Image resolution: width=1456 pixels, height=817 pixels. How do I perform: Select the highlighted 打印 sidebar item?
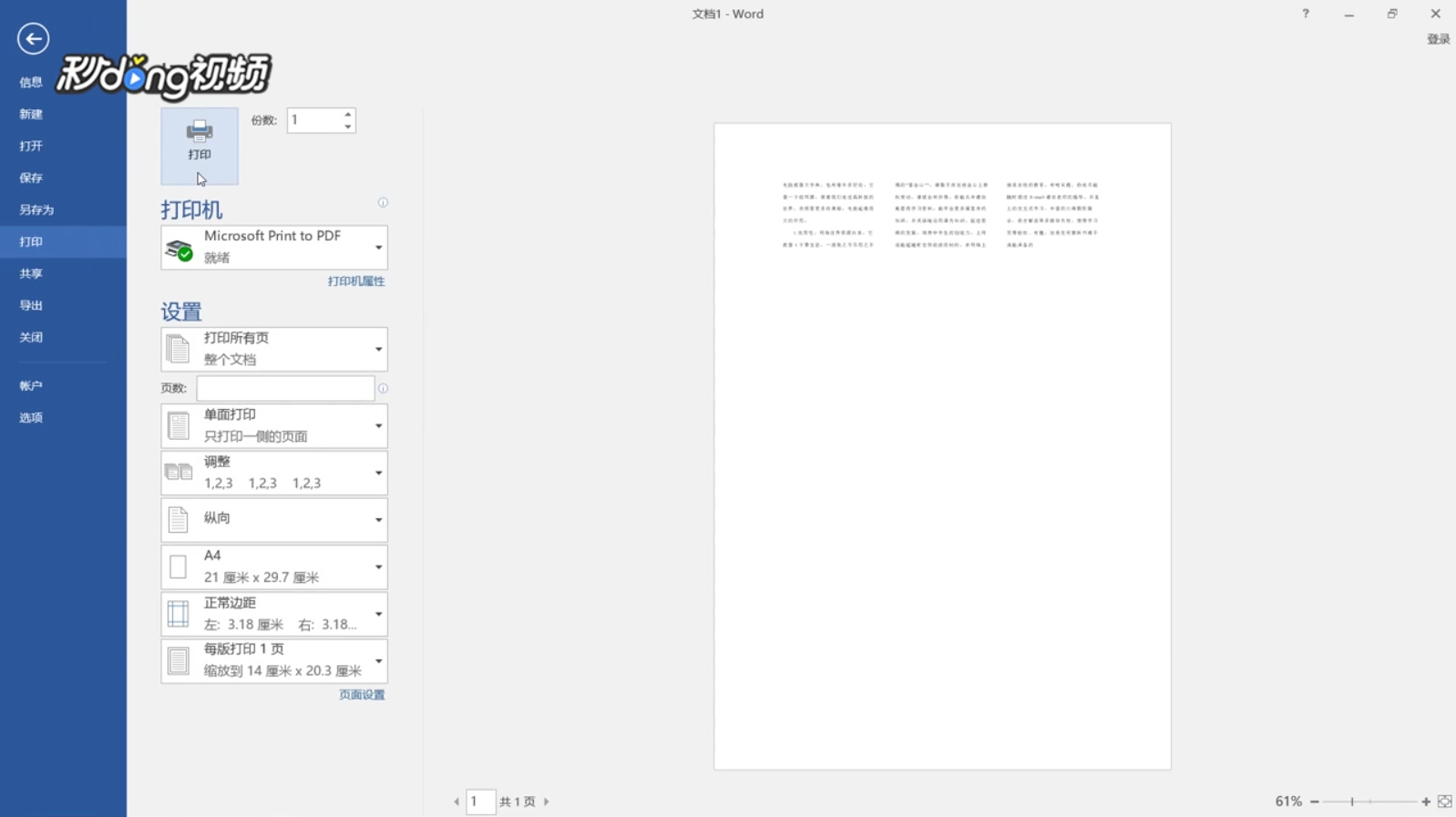[x=63, y=241]
